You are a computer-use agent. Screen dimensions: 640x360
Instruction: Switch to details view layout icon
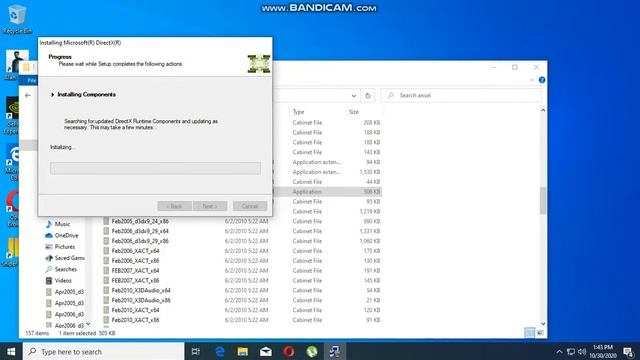pos(529,333)
